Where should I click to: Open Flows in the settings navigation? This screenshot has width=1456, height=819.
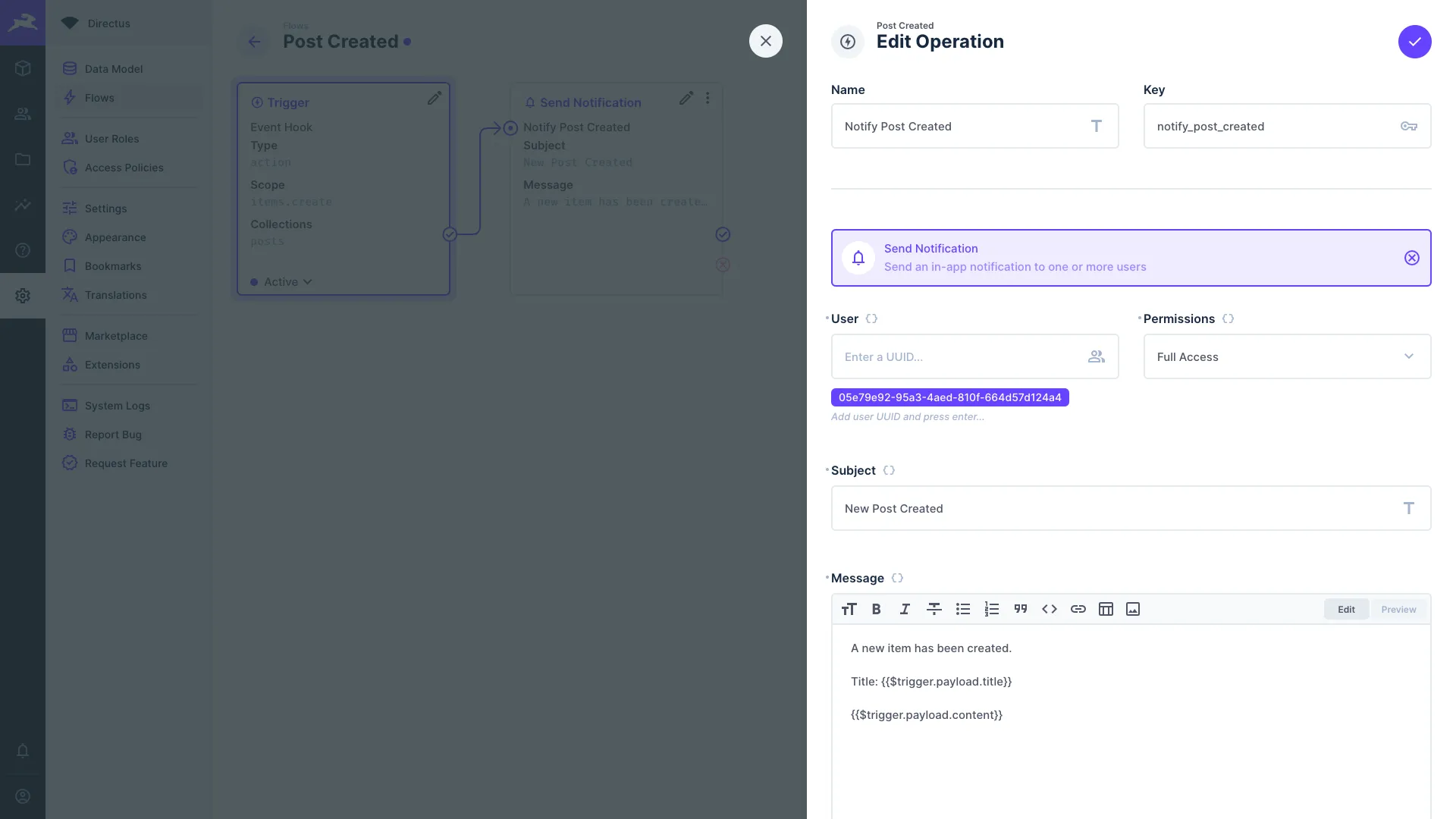coord(130,98)
